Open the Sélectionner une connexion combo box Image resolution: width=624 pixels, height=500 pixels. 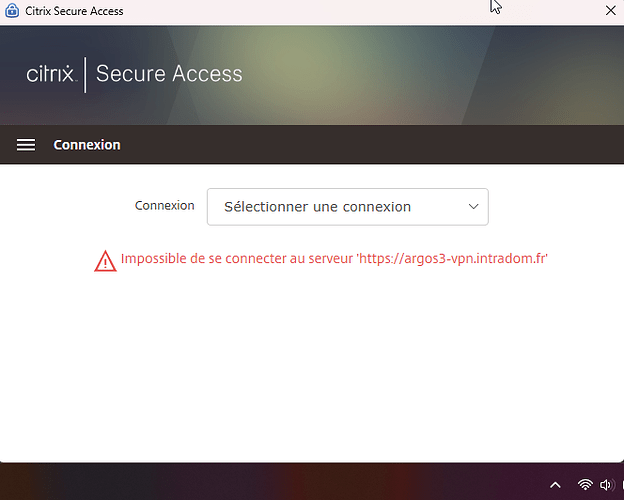point(347,207)
